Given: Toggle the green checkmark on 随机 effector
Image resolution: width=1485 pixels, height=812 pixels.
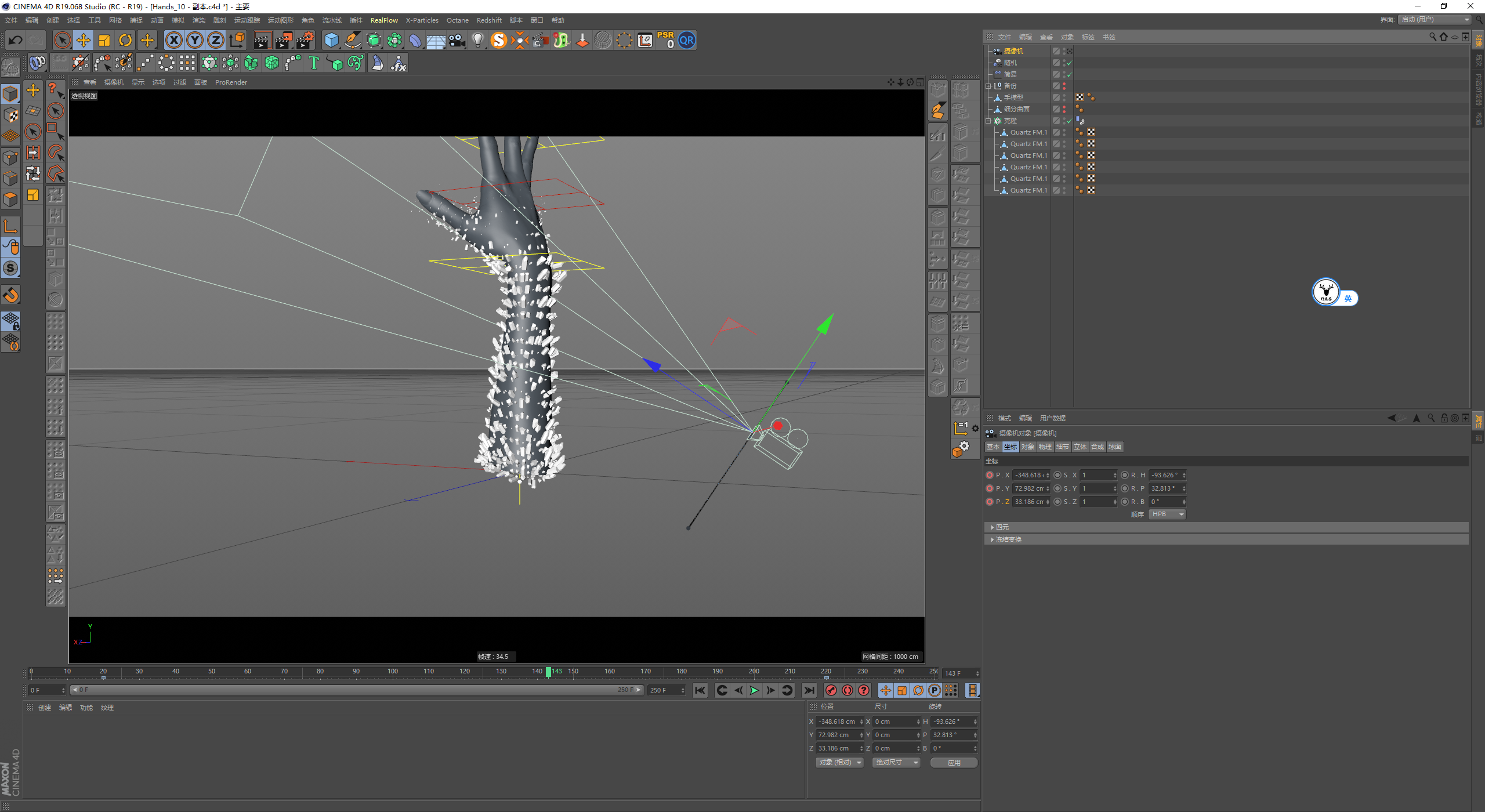Looking at the screenshot, I should coord(1069,63).
